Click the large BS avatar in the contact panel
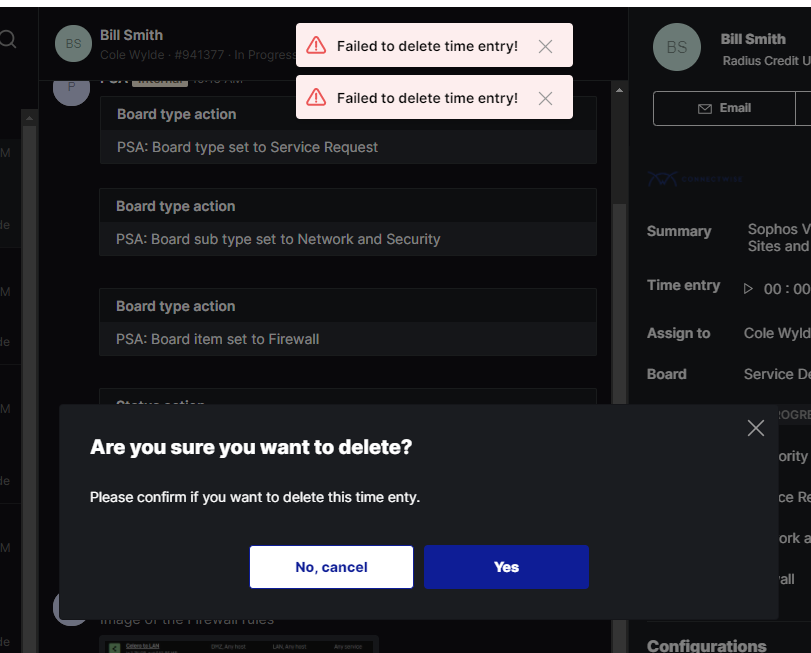811x653 pixels. click(677, 47)
